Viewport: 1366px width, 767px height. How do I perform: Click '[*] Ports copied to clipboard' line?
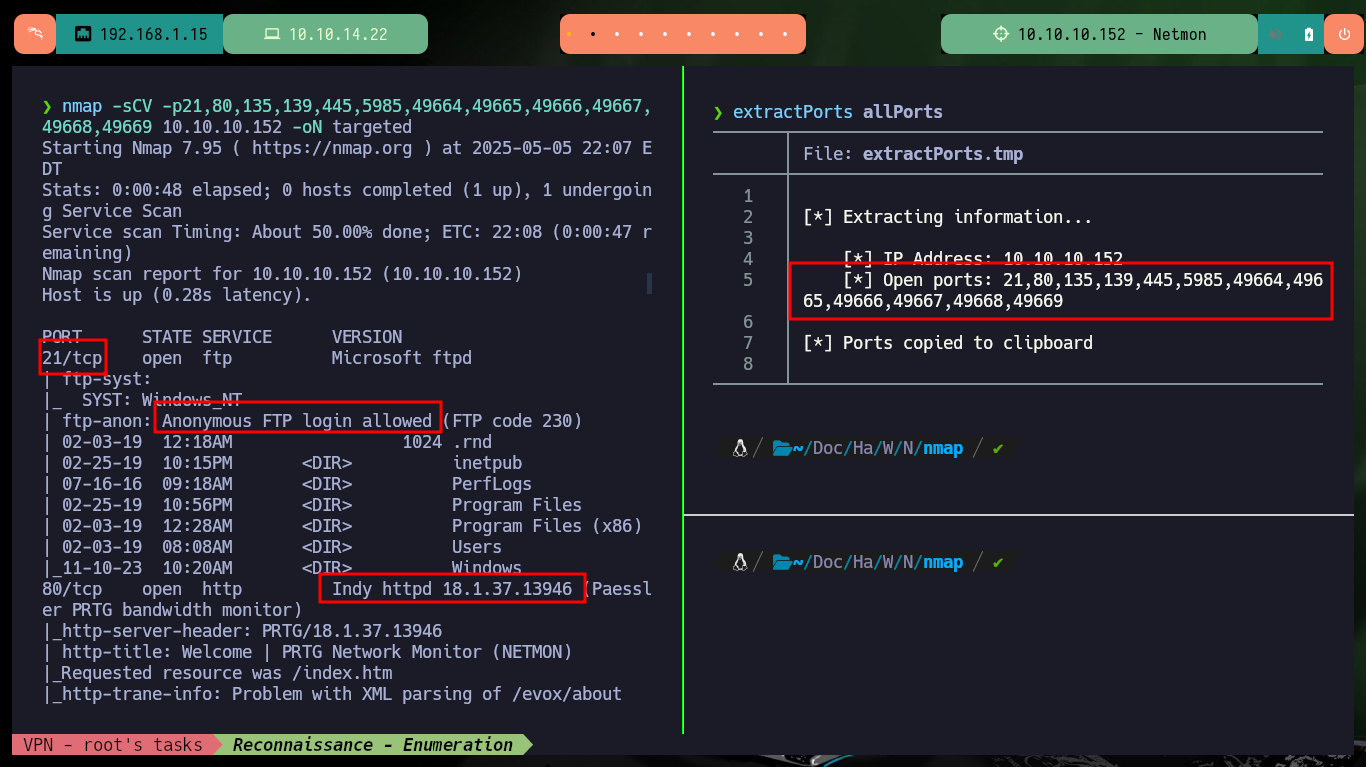click(948, 343)
